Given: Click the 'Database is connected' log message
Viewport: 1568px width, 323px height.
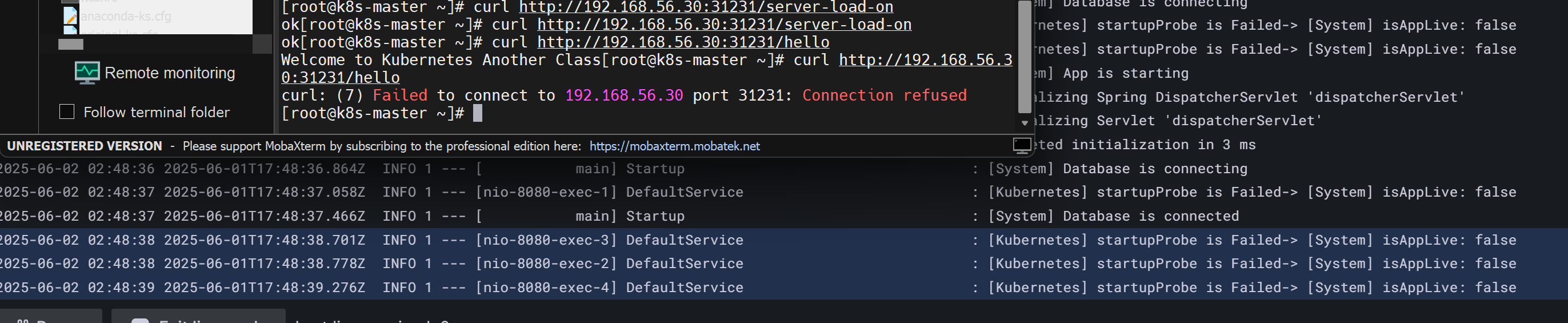Looking at the screenshot, I should (1150, 216).
